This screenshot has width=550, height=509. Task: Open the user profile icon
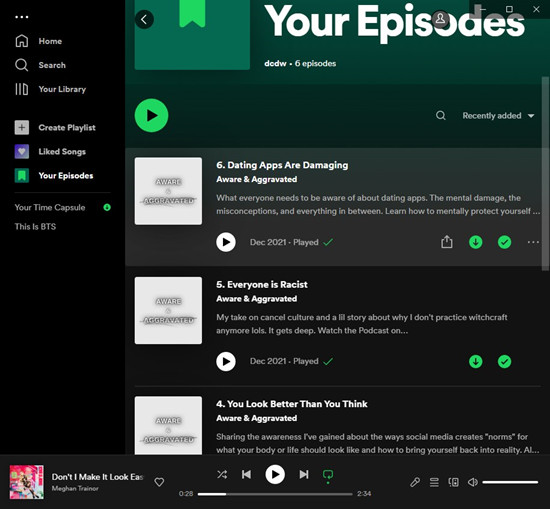point(441,19)
